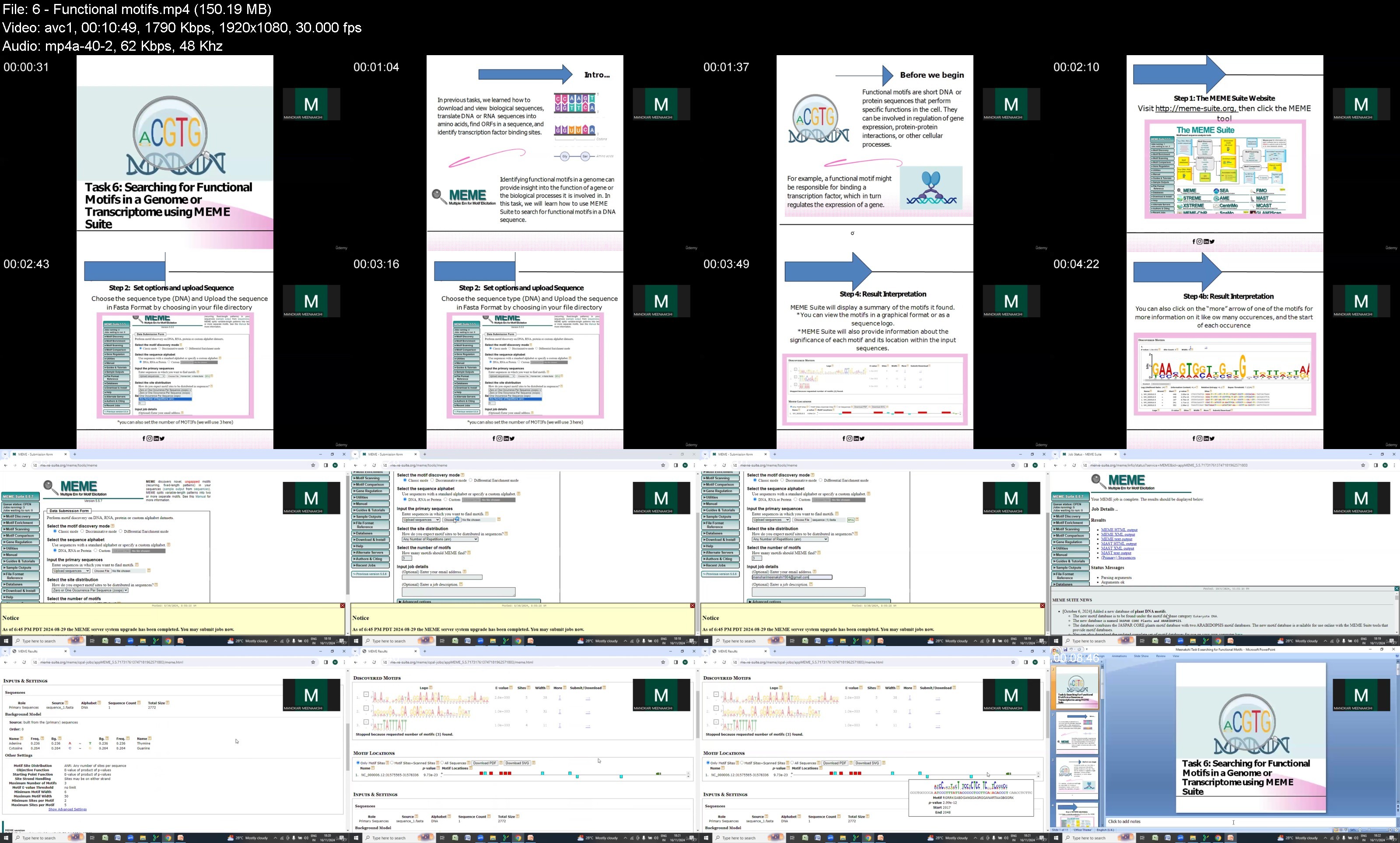Image resolution: width=1400 pixels, height=843 pixels.
Task: Open the Sequence Count help icon above Other Settings
Action: pos(139,702)
